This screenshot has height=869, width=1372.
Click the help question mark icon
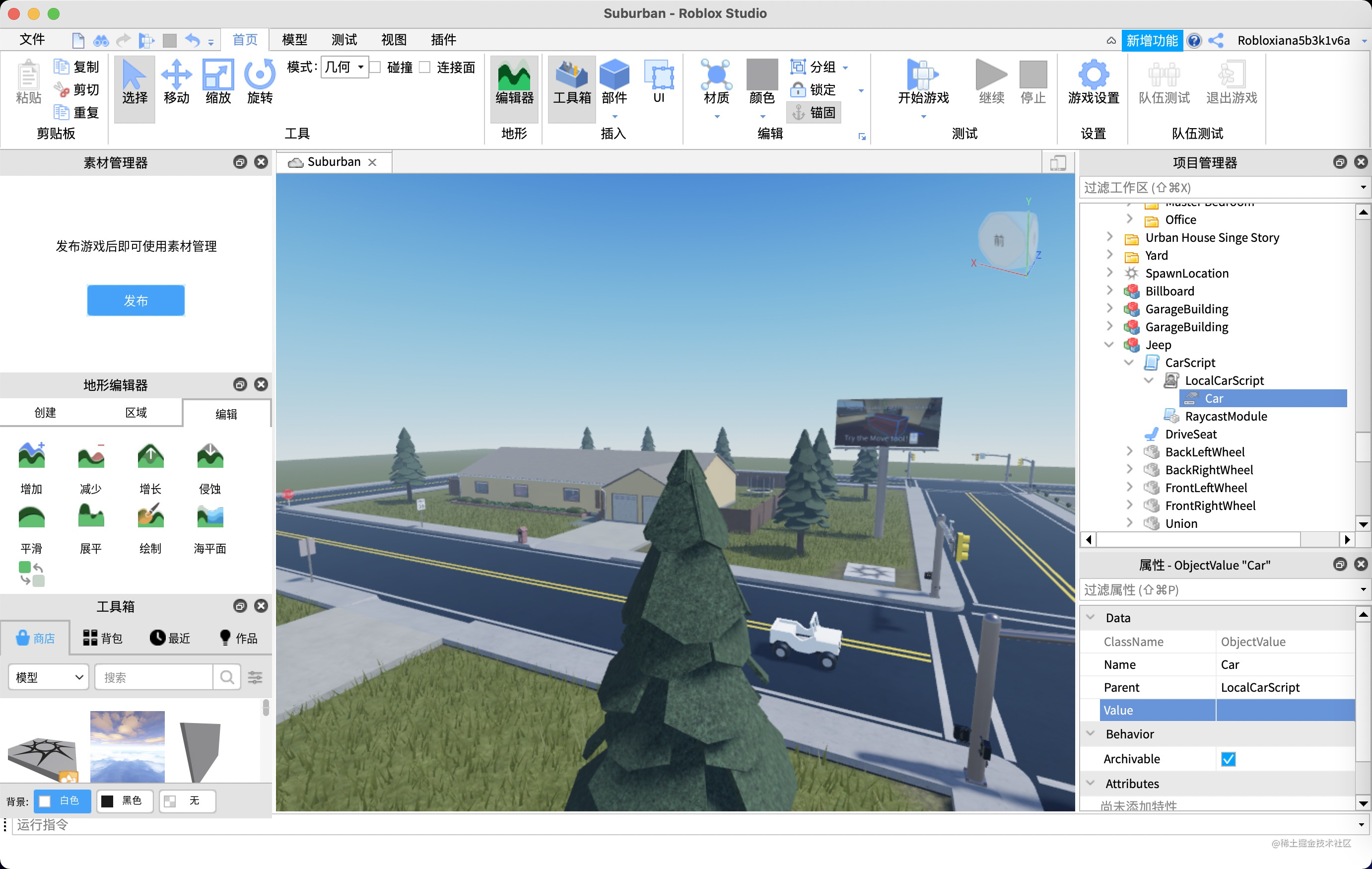tap(1194, 40)
